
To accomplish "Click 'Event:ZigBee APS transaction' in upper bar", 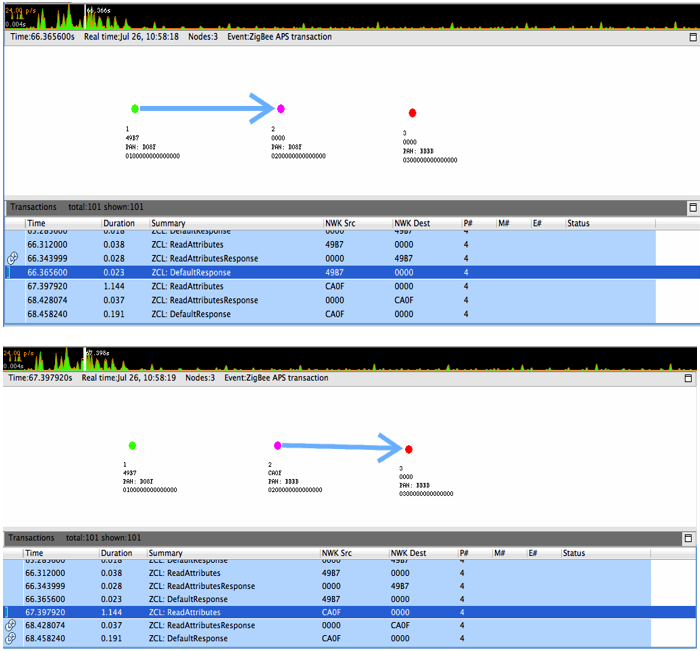I will click(279, 37).
